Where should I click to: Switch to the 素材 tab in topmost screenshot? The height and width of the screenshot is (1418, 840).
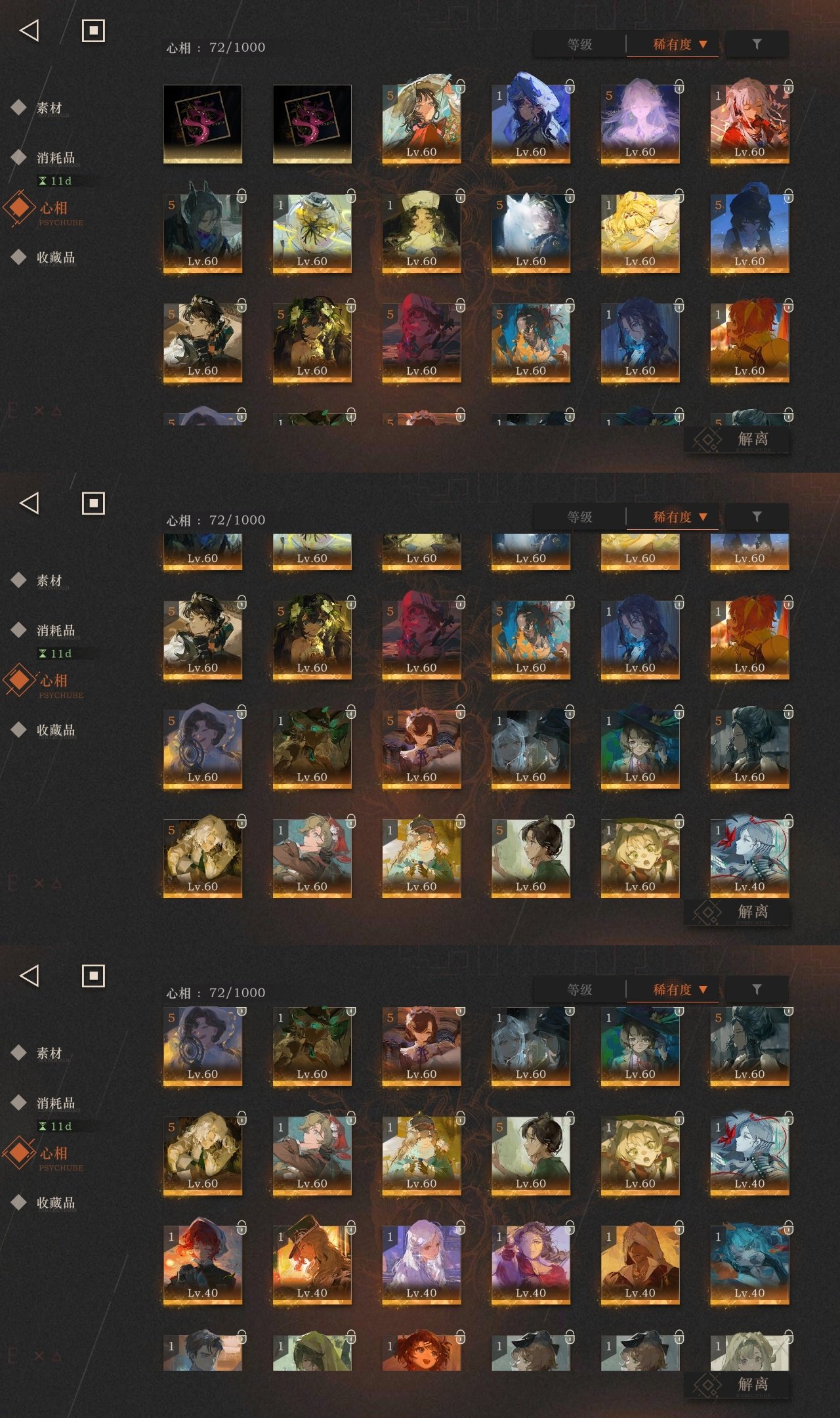click(x=49, y=108)
